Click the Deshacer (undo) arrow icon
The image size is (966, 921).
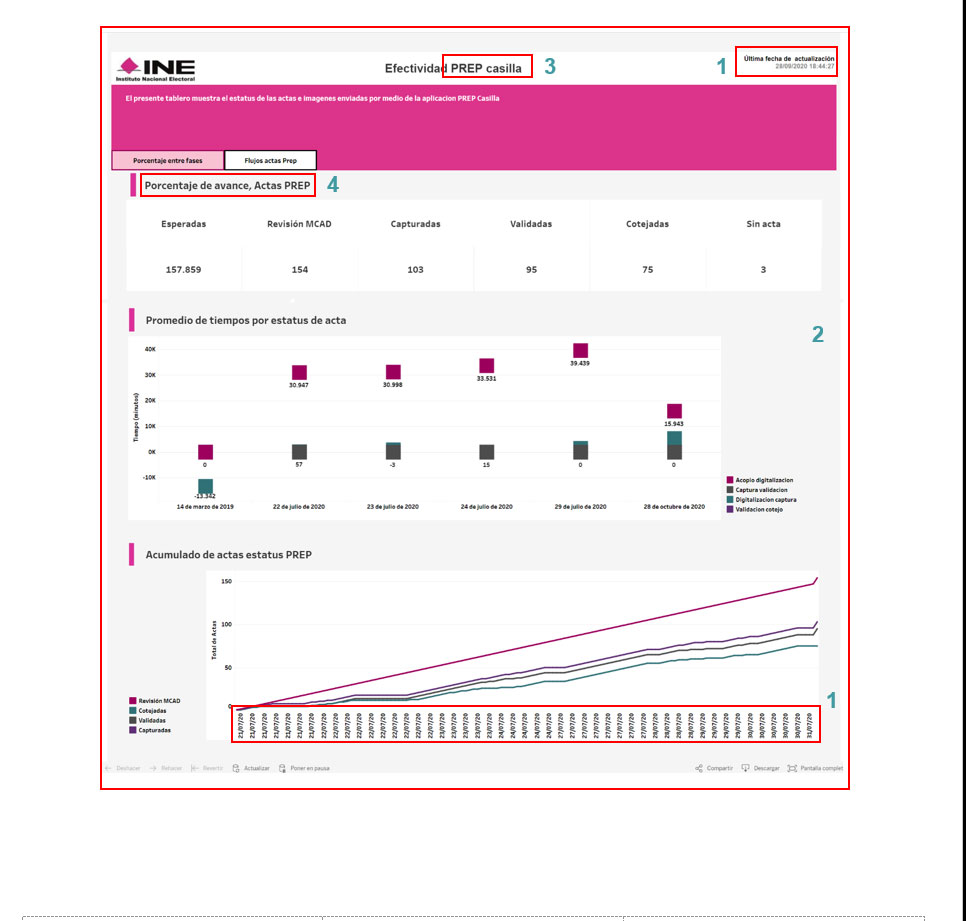(x=109, y=768)
